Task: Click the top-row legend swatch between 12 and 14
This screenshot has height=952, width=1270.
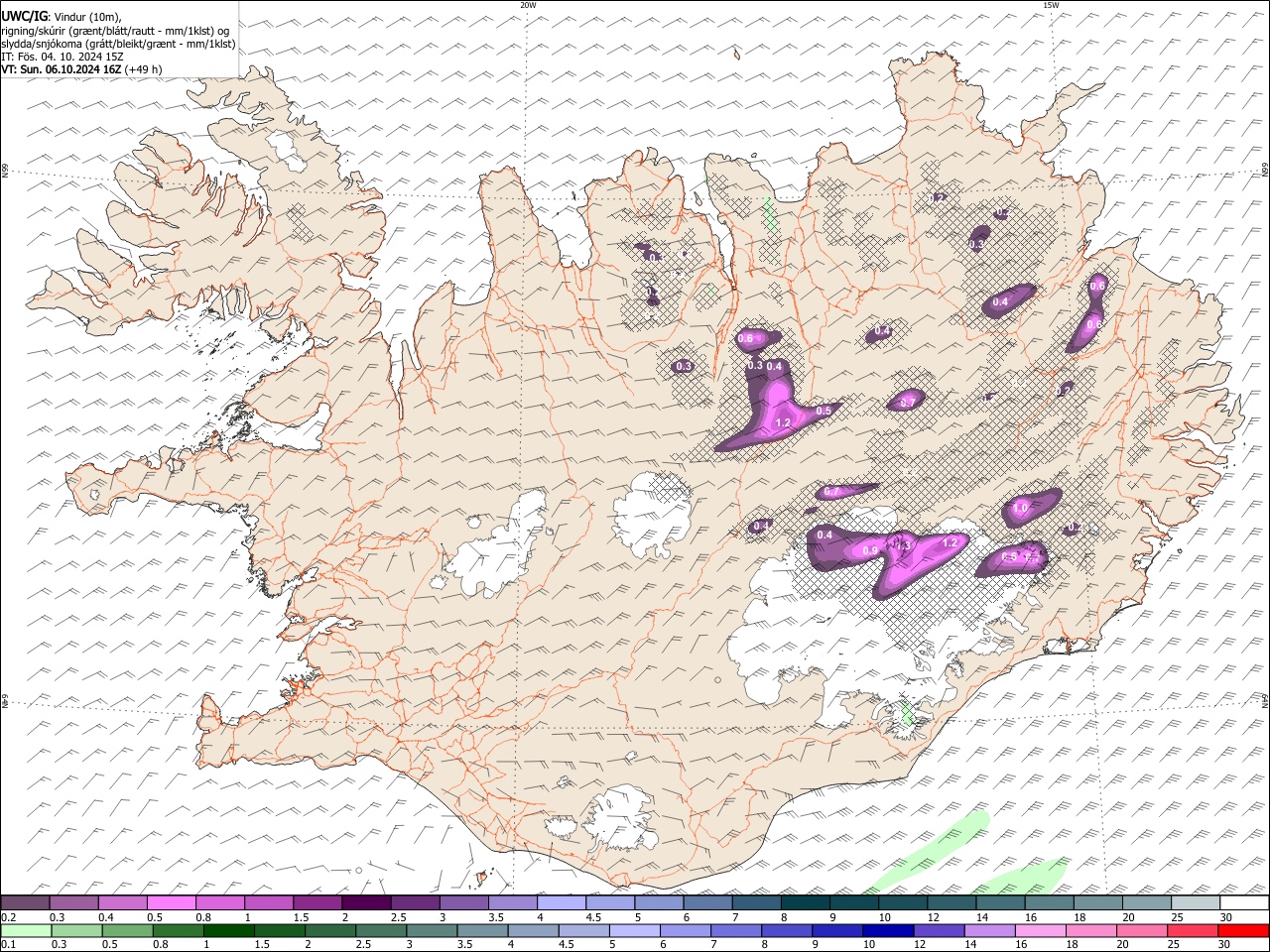Action: click(x=952, y=902)
